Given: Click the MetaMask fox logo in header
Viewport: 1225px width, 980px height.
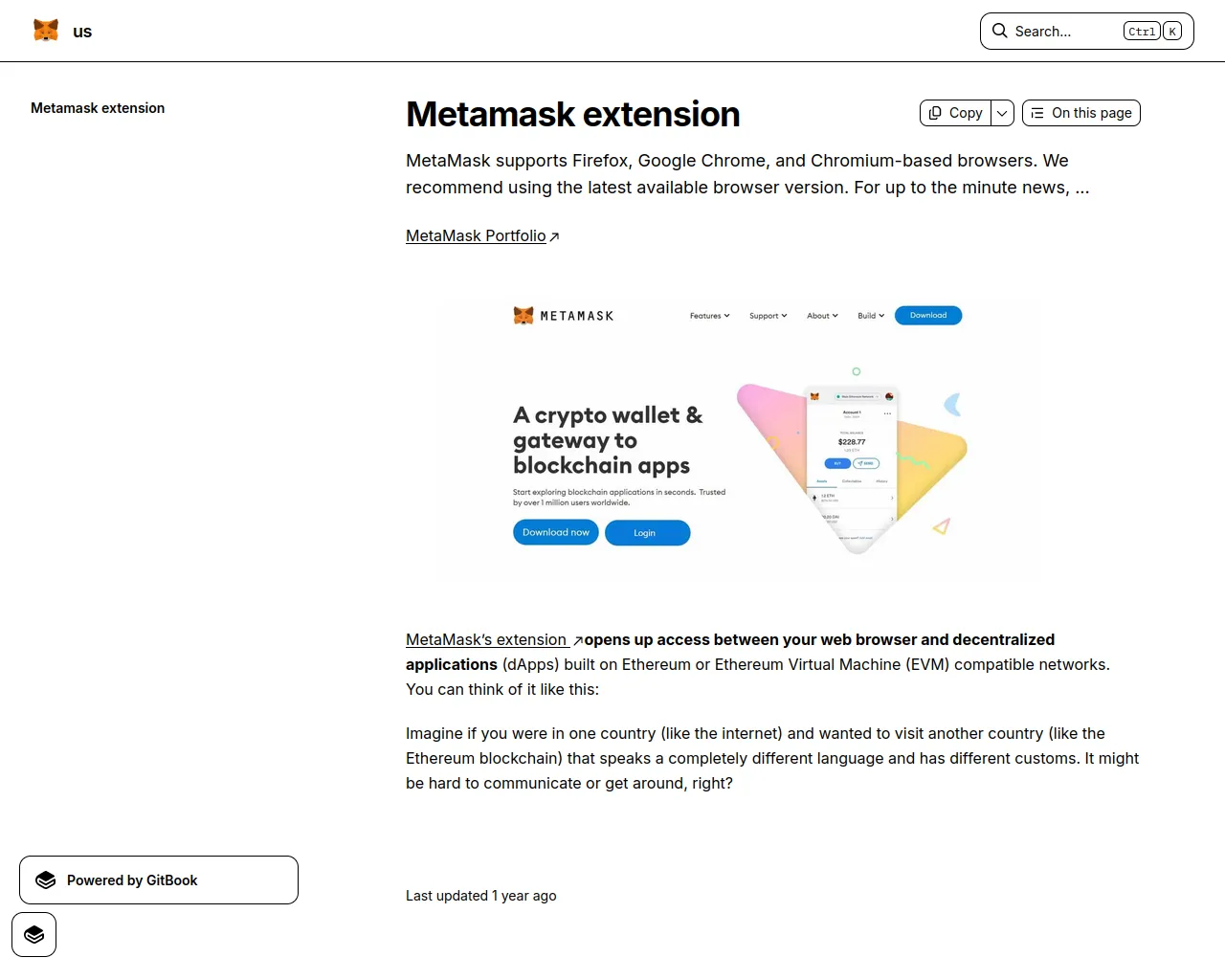Looking at the screenshot, I should pyautogui.click(x=46, y=31).
